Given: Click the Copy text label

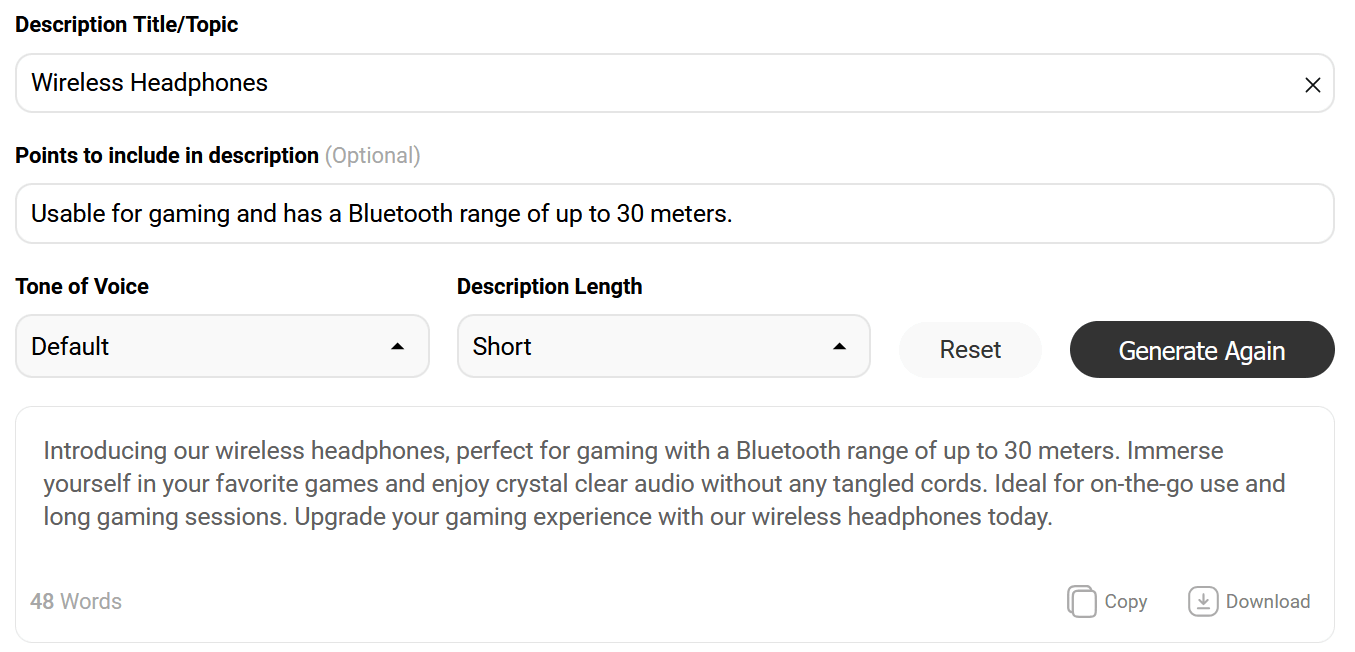Looking at the screenshot, I should pyautogui.click(x=1125, y=601).
